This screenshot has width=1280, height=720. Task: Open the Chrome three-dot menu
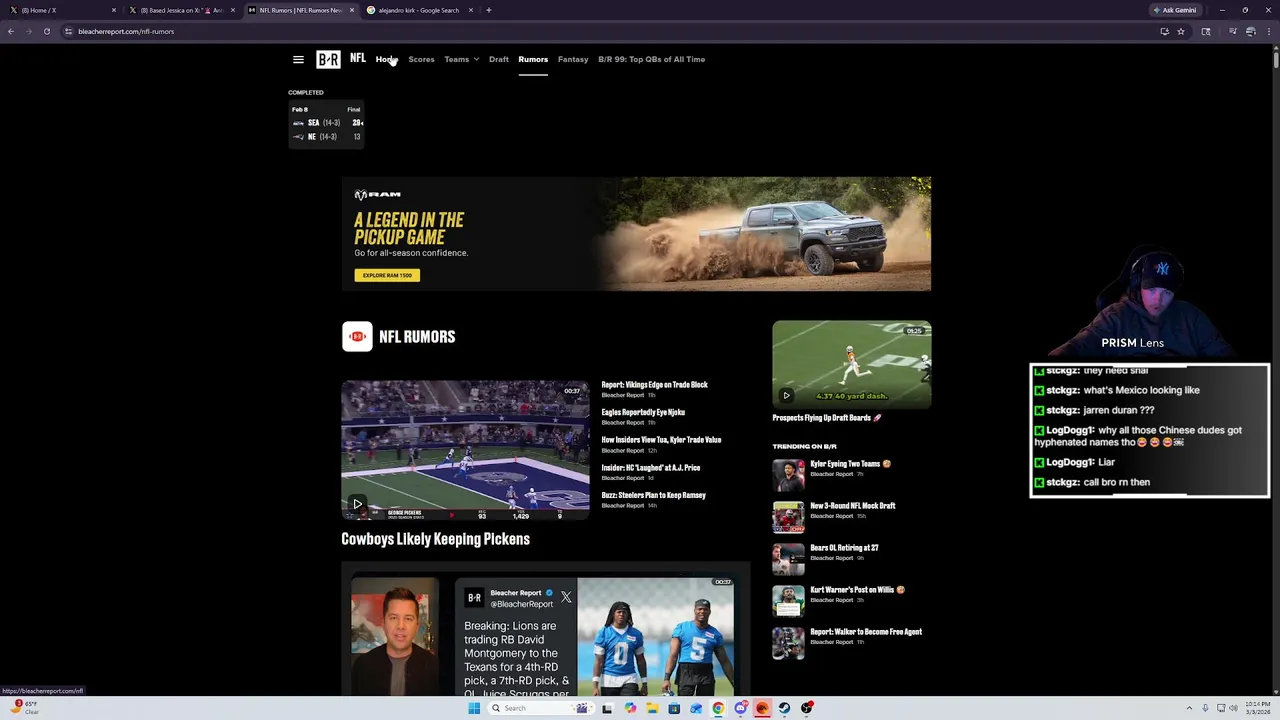[x=1269, y=31]
